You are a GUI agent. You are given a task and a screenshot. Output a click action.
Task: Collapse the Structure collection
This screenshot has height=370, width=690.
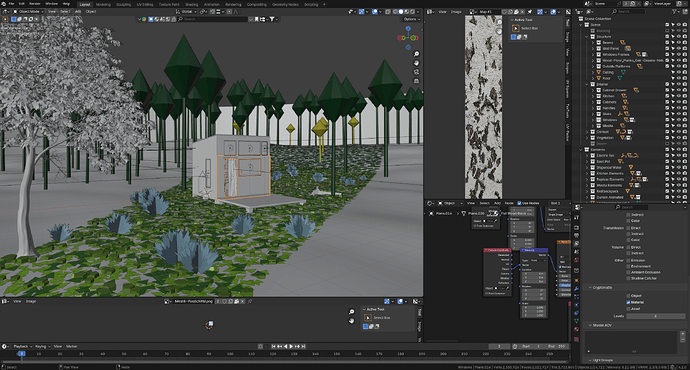tap(587, 37)
